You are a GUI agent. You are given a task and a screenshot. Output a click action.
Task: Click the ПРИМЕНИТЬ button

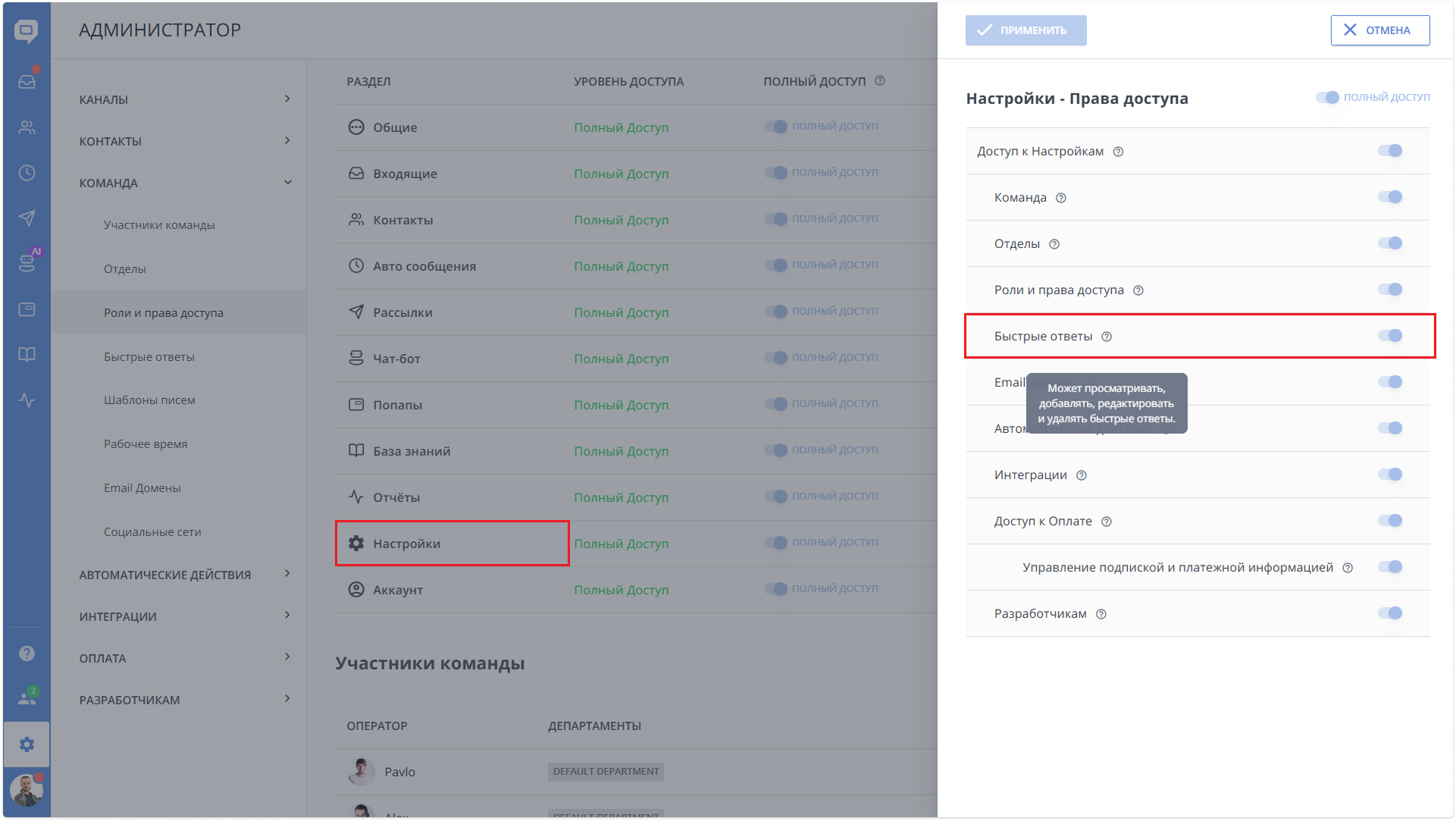(x=1025, y=30)
